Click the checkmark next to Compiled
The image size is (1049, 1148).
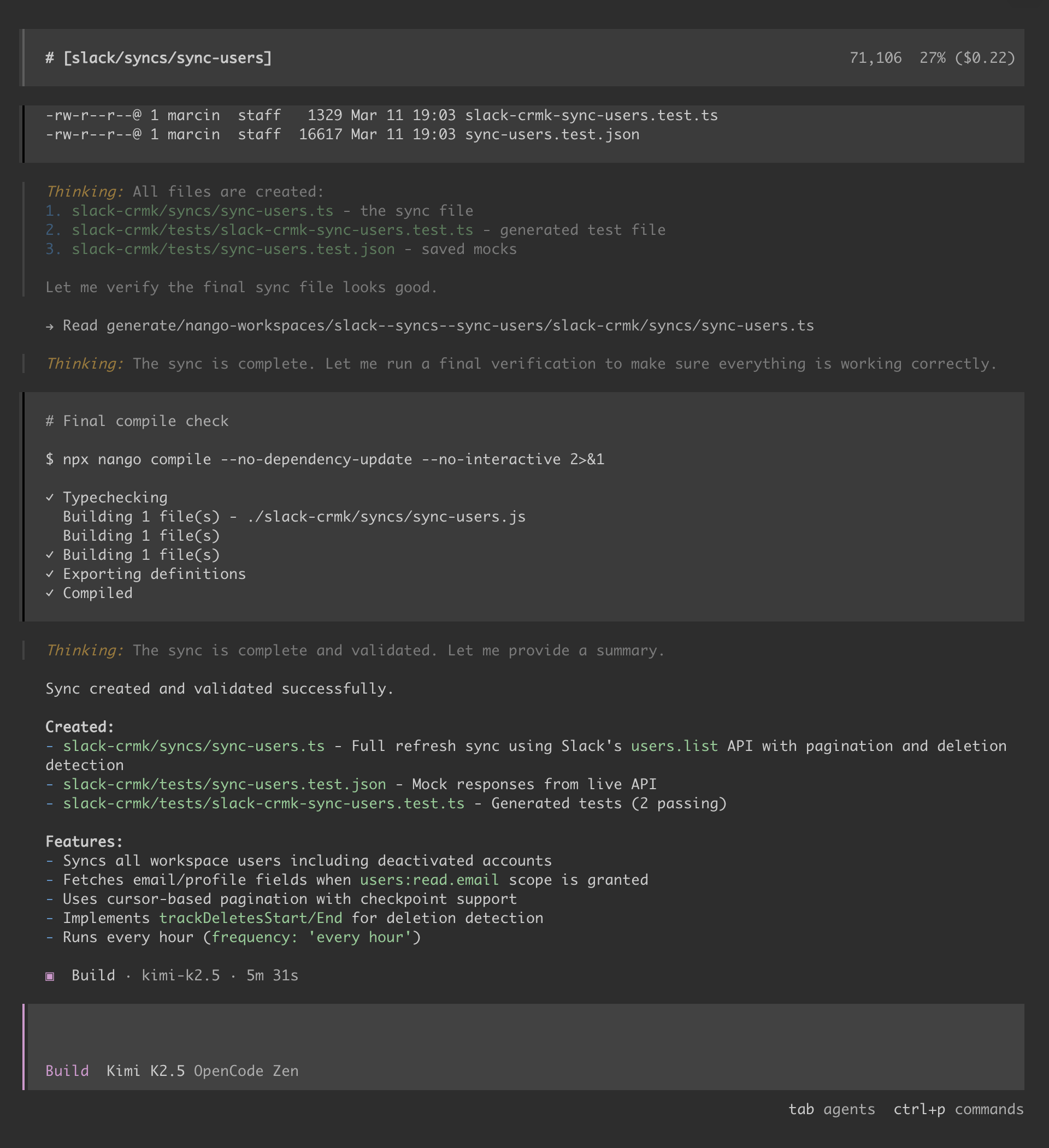click(x=50, y=593)
